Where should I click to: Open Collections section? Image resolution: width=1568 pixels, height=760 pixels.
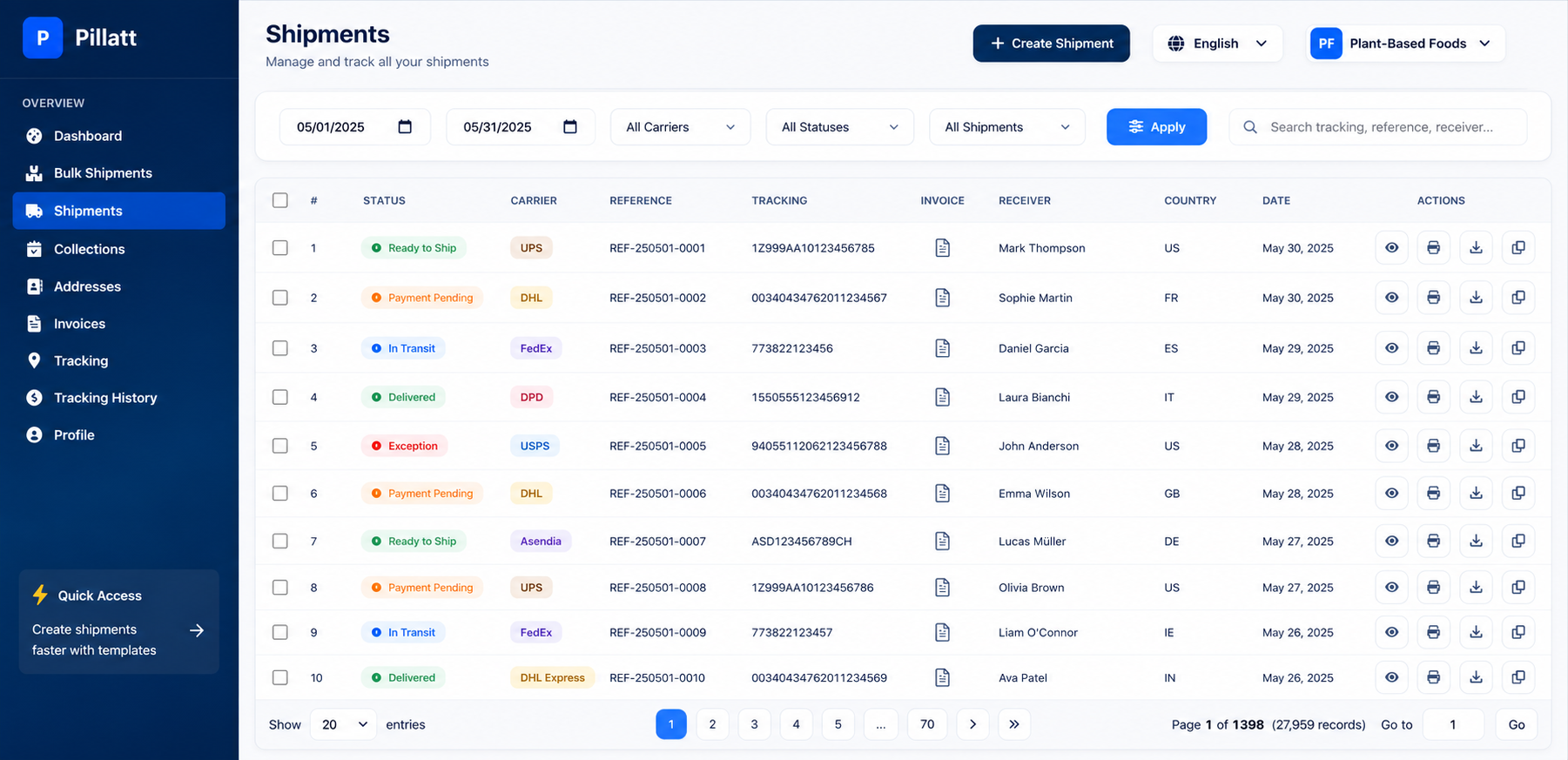click(118, 249)
